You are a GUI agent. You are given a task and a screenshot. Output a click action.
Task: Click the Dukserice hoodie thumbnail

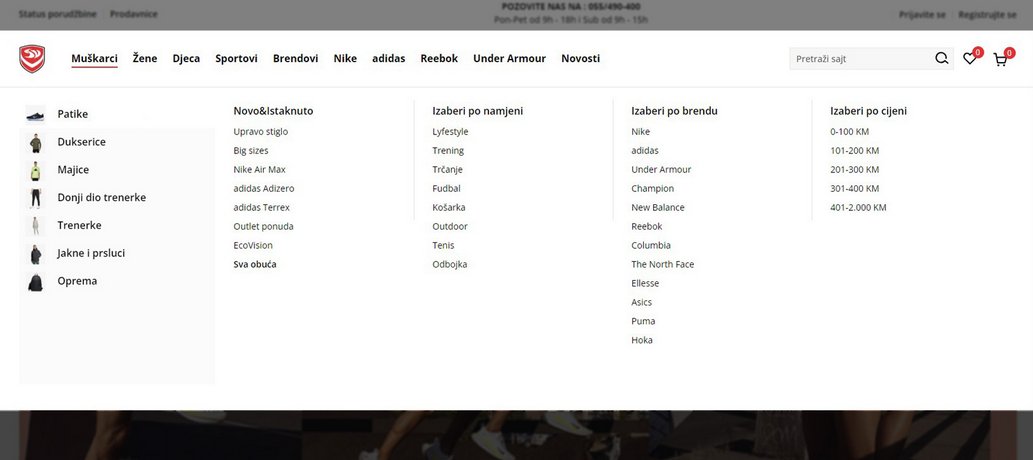tap(36, 142)
